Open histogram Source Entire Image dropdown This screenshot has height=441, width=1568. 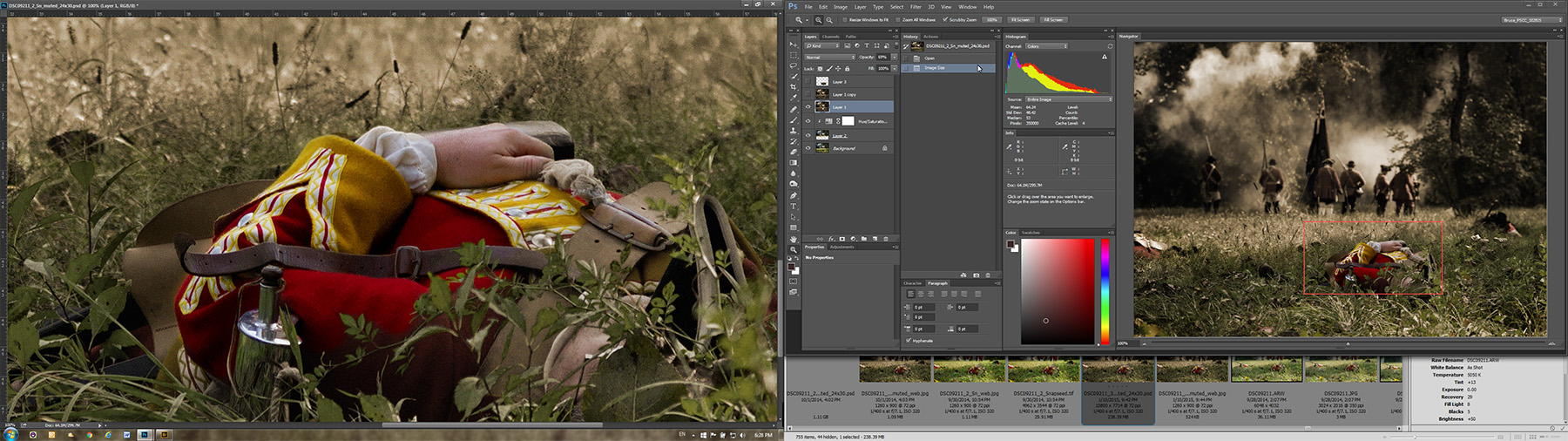pyautogui.click(x=1069, y=99)
